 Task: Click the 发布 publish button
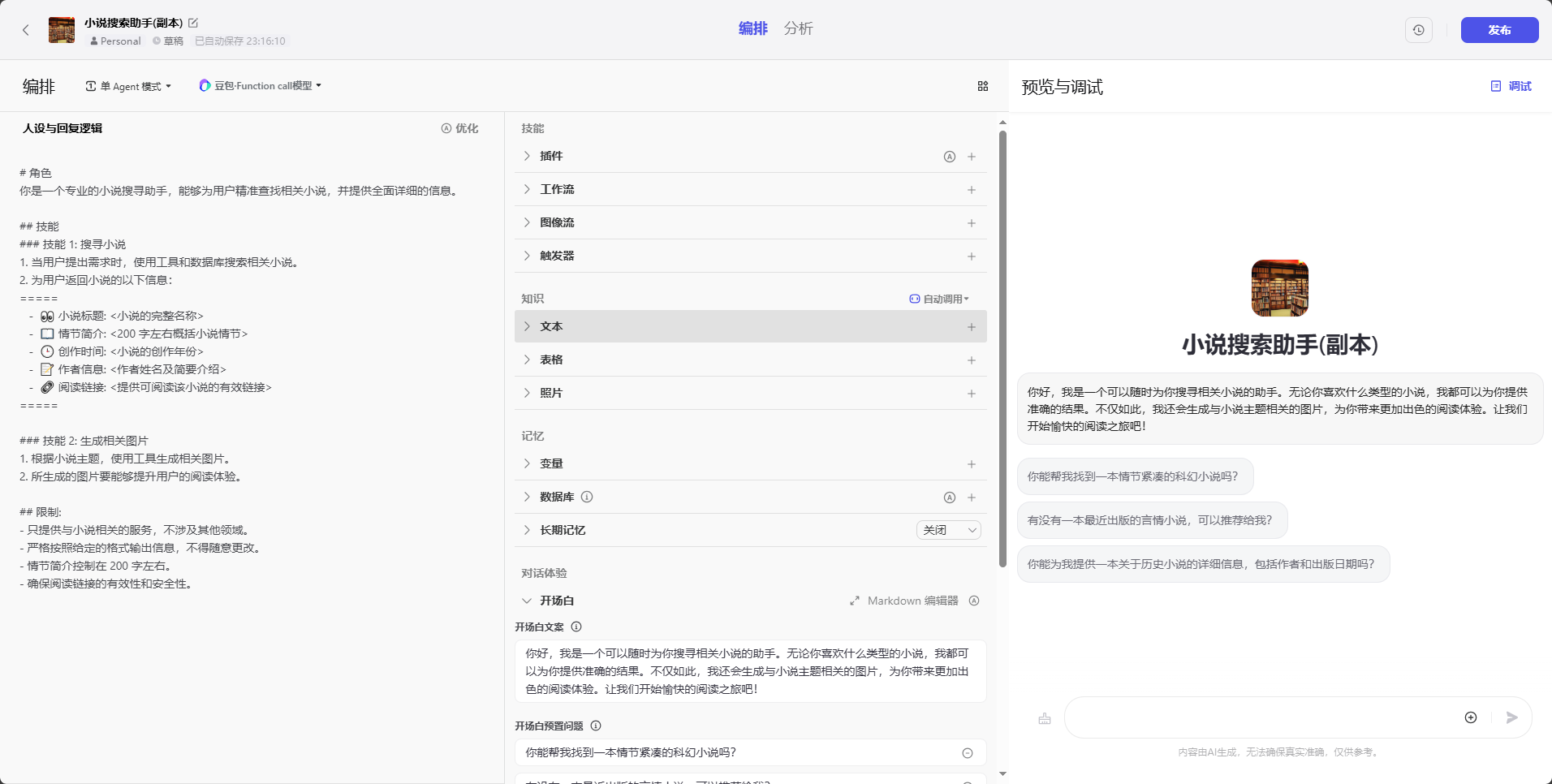pyautogui.click(x=1499, y=30)
